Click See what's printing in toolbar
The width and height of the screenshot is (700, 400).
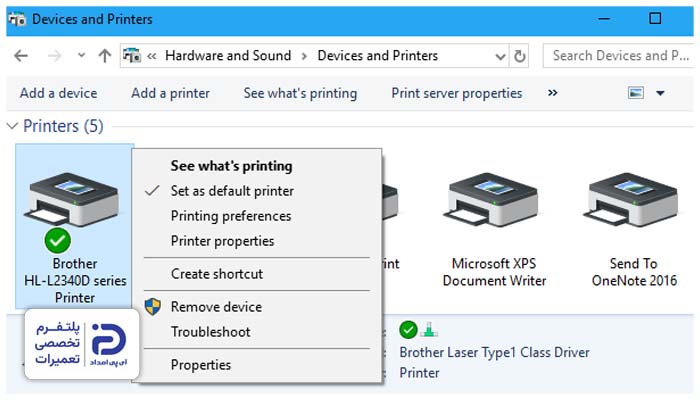click(300, 93)
